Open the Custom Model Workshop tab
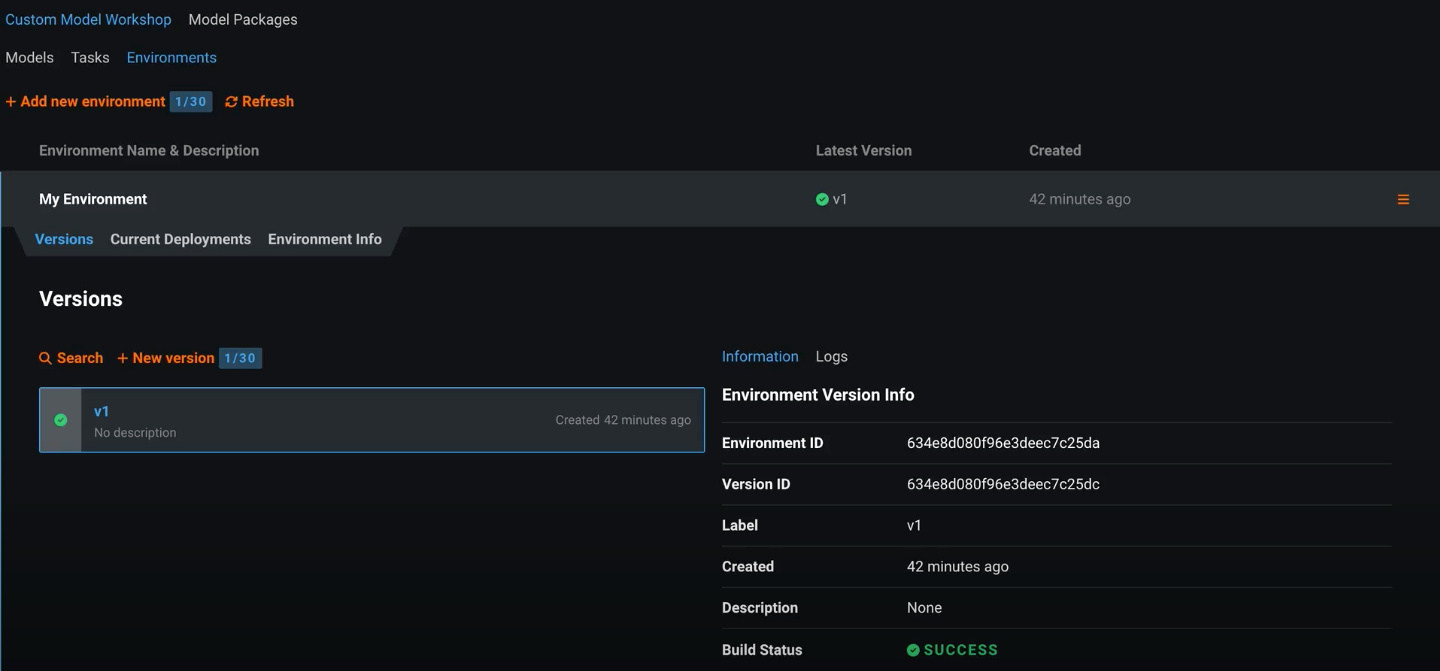Image resolution: width=1440 pixels, height=671 pixels. [x=88, y=19]
